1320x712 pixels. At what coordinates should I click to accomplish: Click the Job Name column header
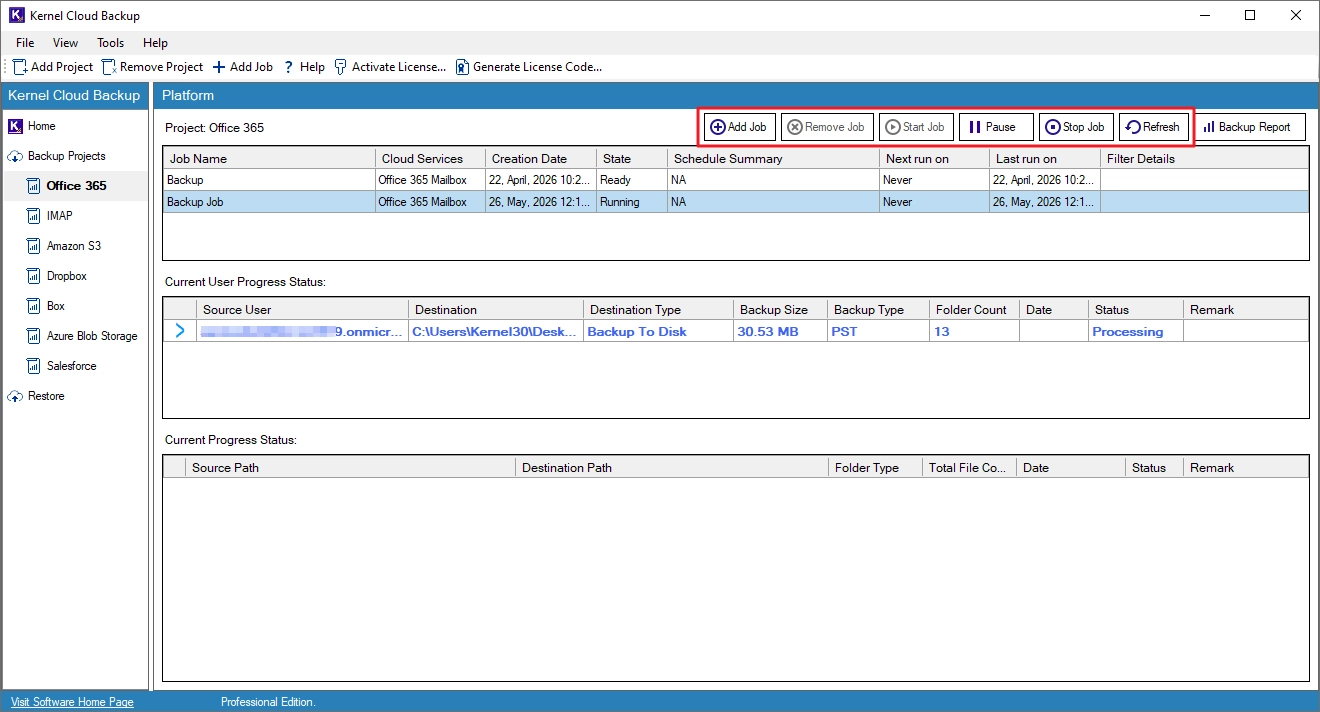pos(269,158)
